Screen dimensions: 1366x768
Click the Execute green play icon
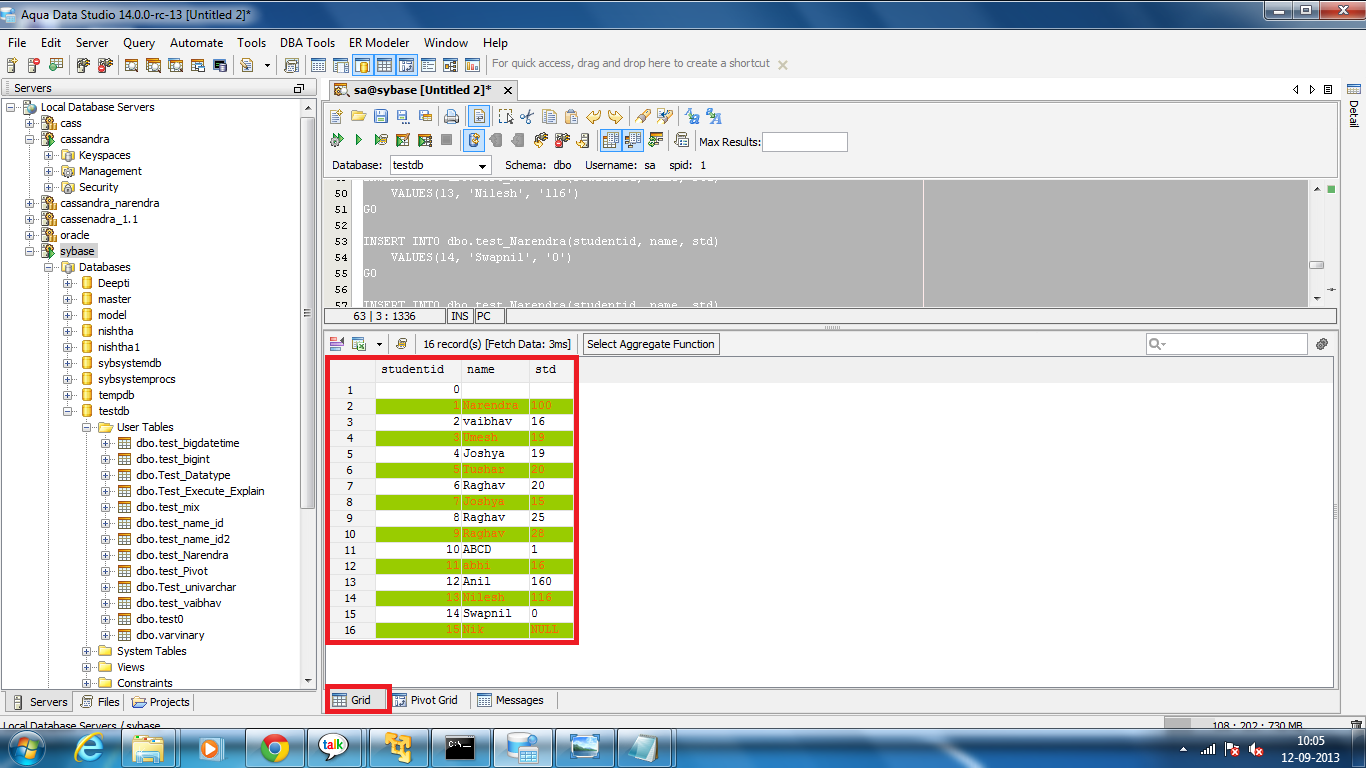[x=359, y=140]
